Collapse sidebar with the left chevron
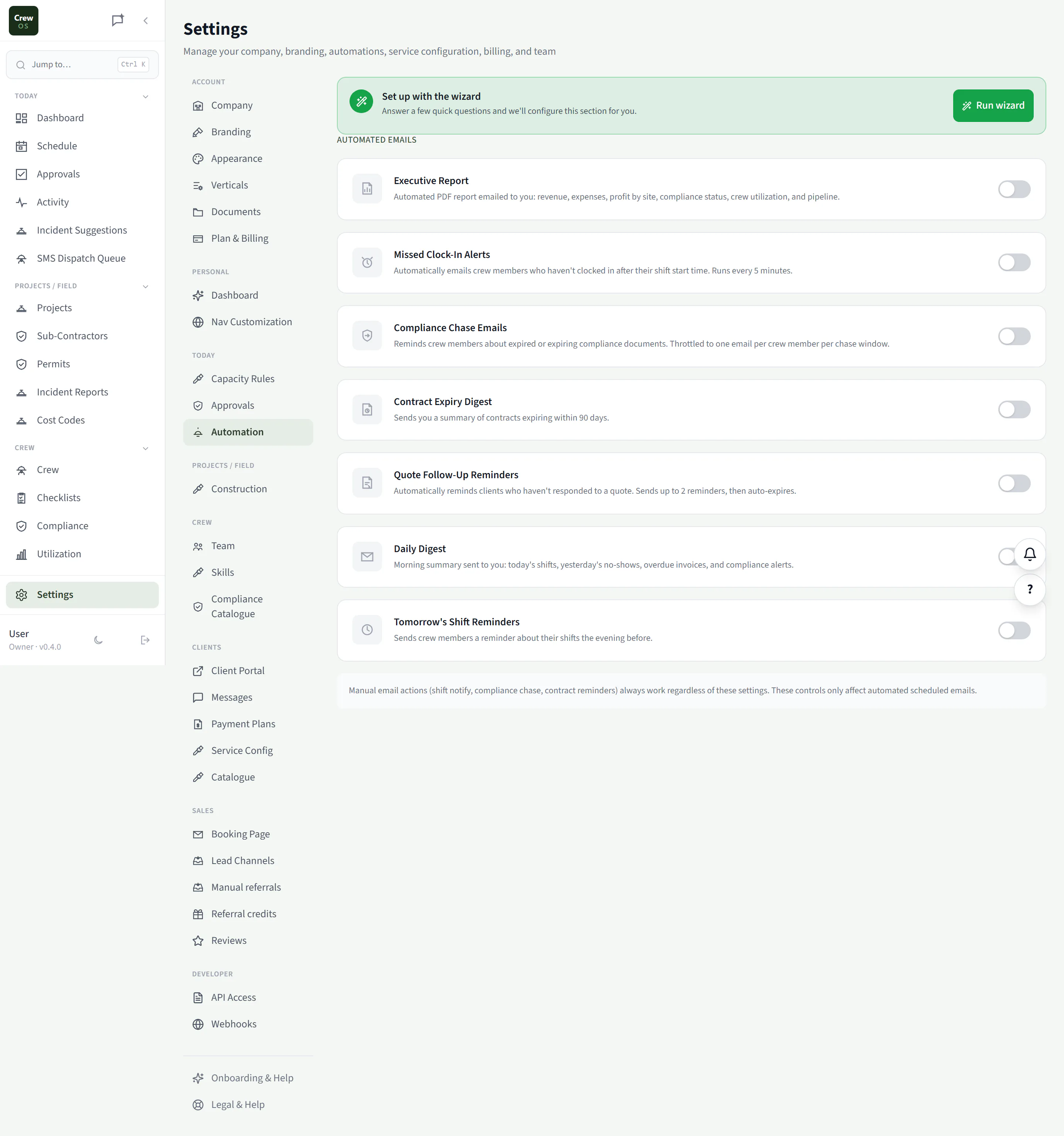This screenshot has height=1136, width=1064. click(x=146, y=21)
